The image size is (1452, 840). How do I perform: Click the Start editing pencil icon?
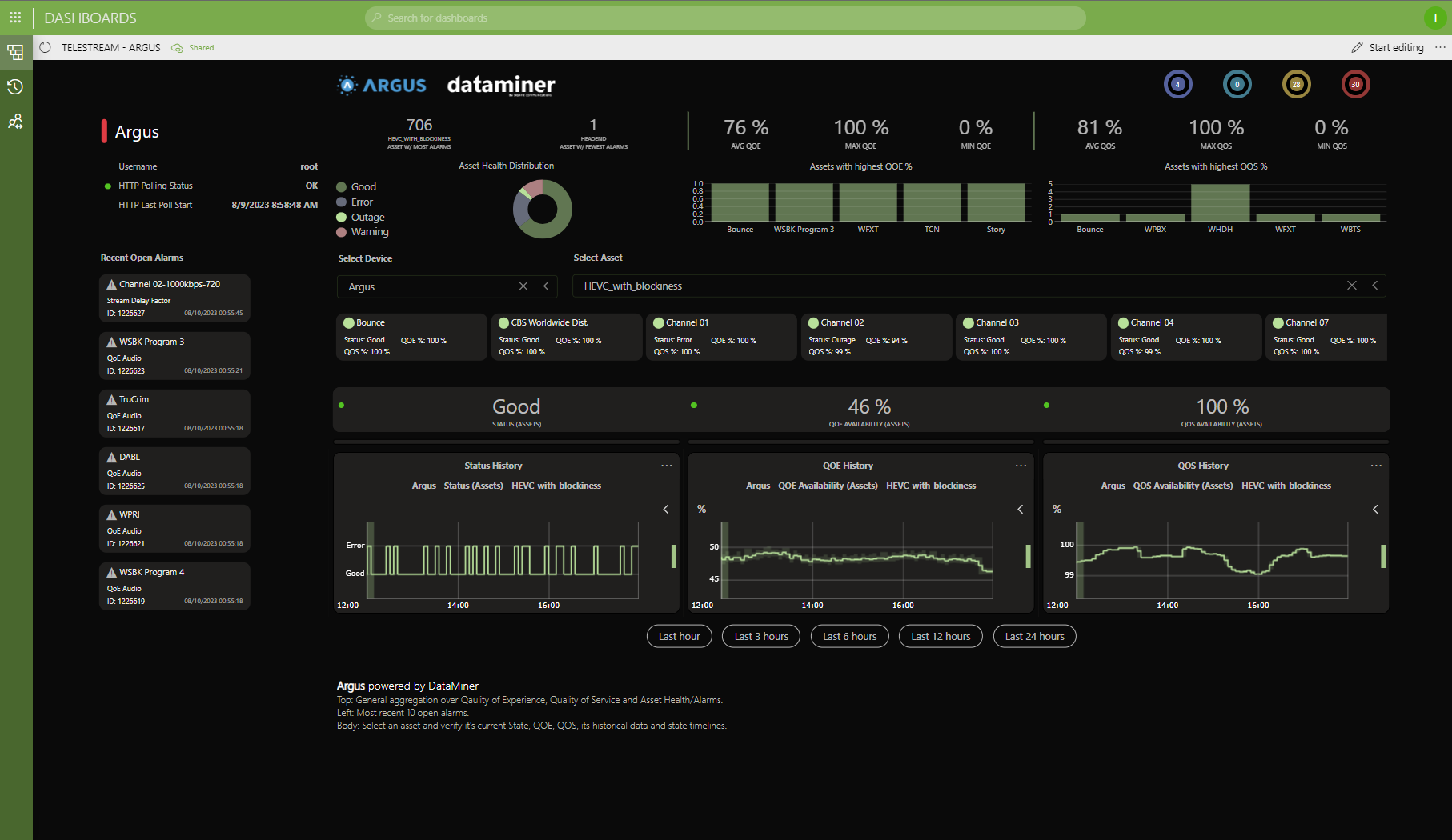(x=1357, y=47)
